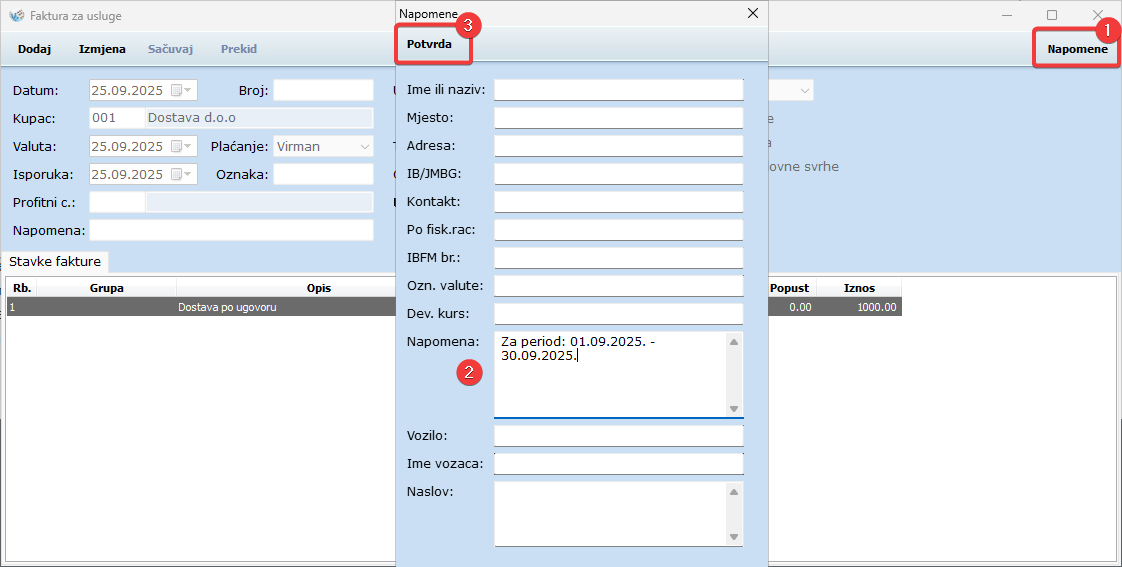Select the Dostava po ugovoru invoice row
The height and width of the screenshot is (567, 1122).
227,307
